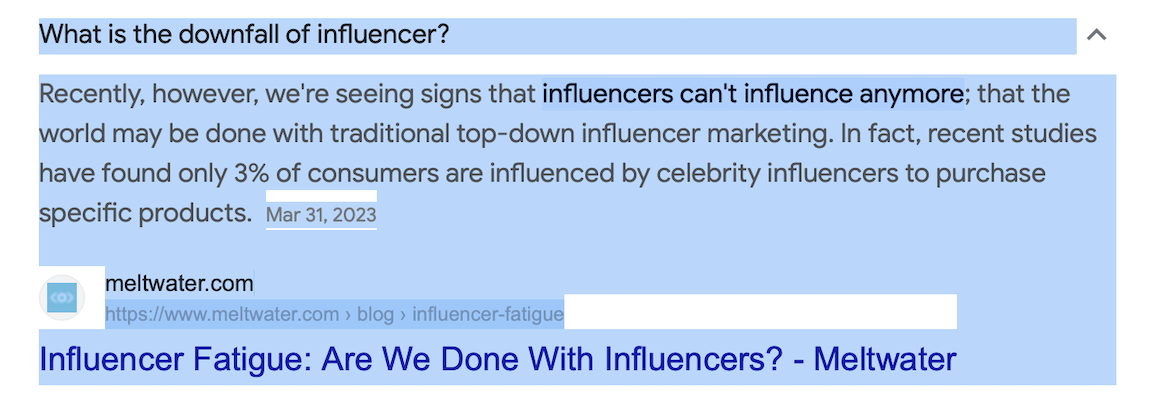
Task: Click the Mar 31, 2023 date
Action: pos(321,215)
